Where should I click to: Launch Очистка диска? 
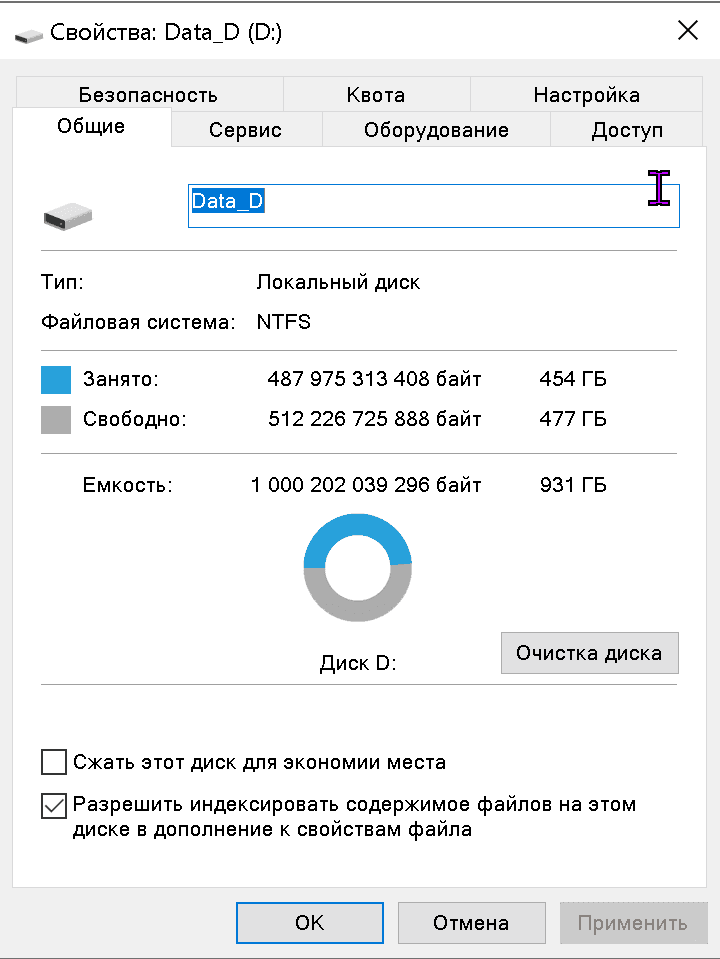click(x=590, y=653)
